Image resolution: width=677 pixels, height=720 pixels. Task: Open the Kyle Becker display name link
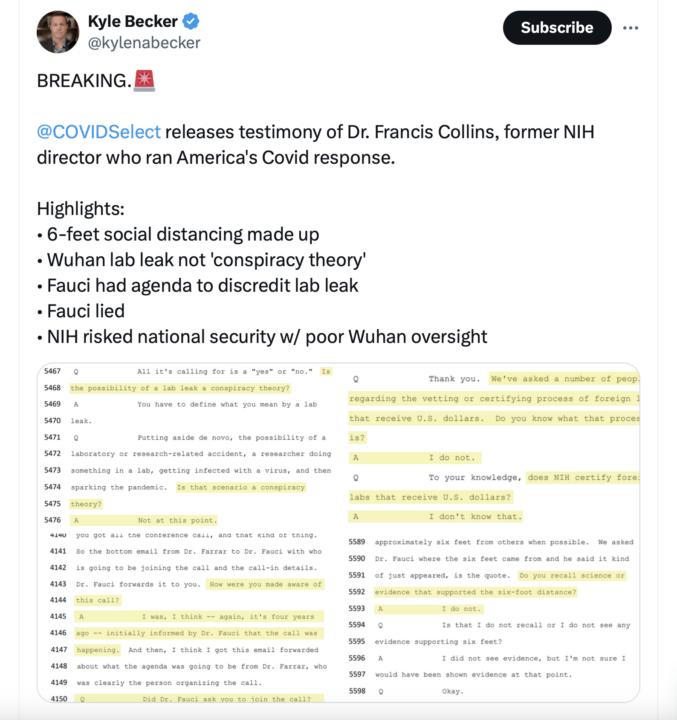pyautogui.click(x=130, y=21)
